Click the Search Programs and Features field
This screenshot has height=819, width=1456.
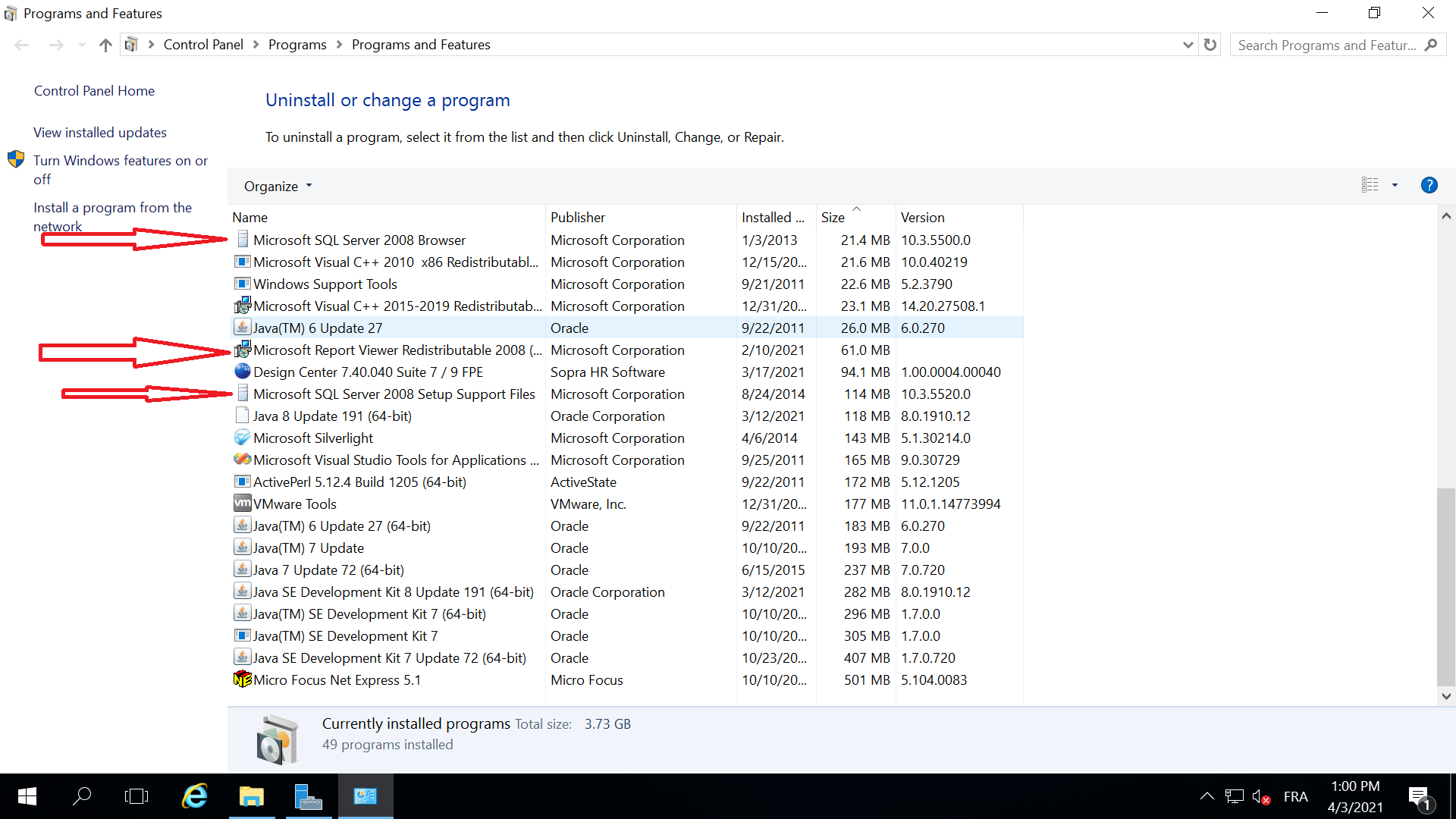(1327, 45)
